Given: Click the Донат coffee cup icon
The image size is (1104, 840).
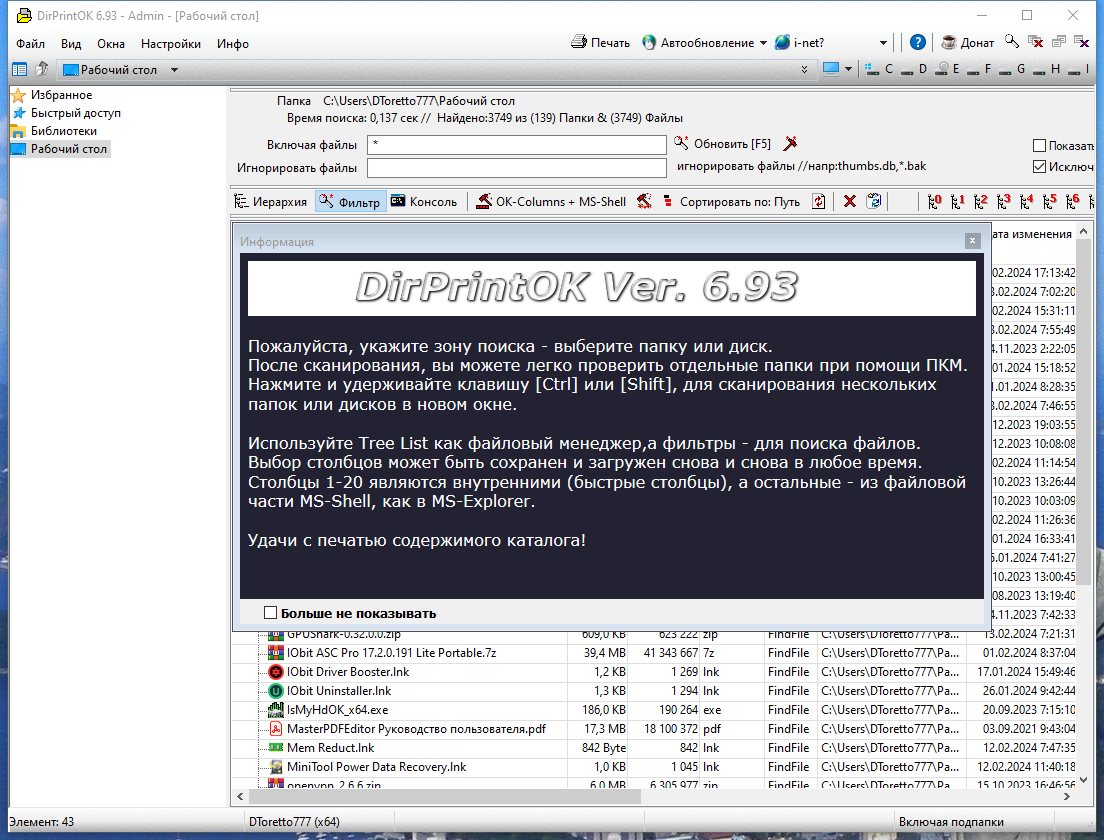Looking at the screenshot, I should click(x=949, y=42).
